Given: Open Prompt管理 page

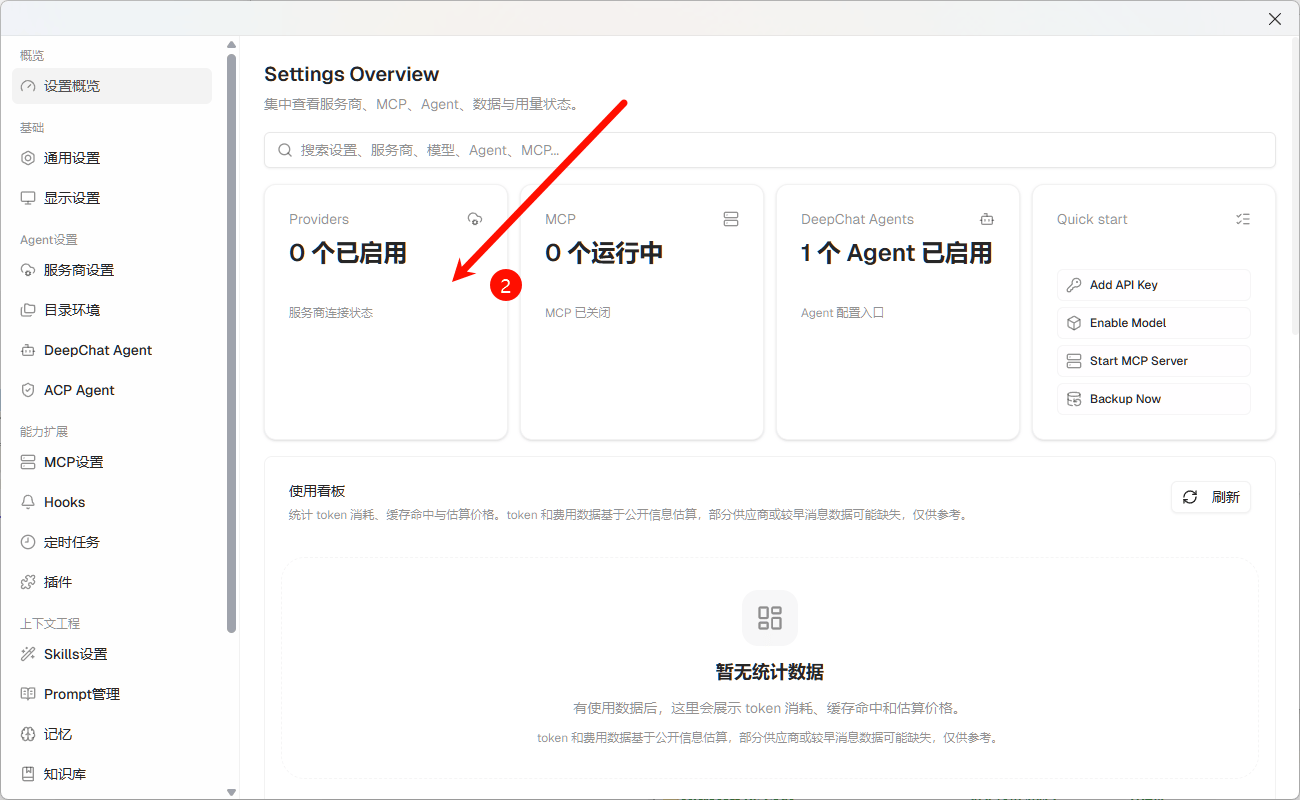Looking at the screenshot, I should pos(112,694).
